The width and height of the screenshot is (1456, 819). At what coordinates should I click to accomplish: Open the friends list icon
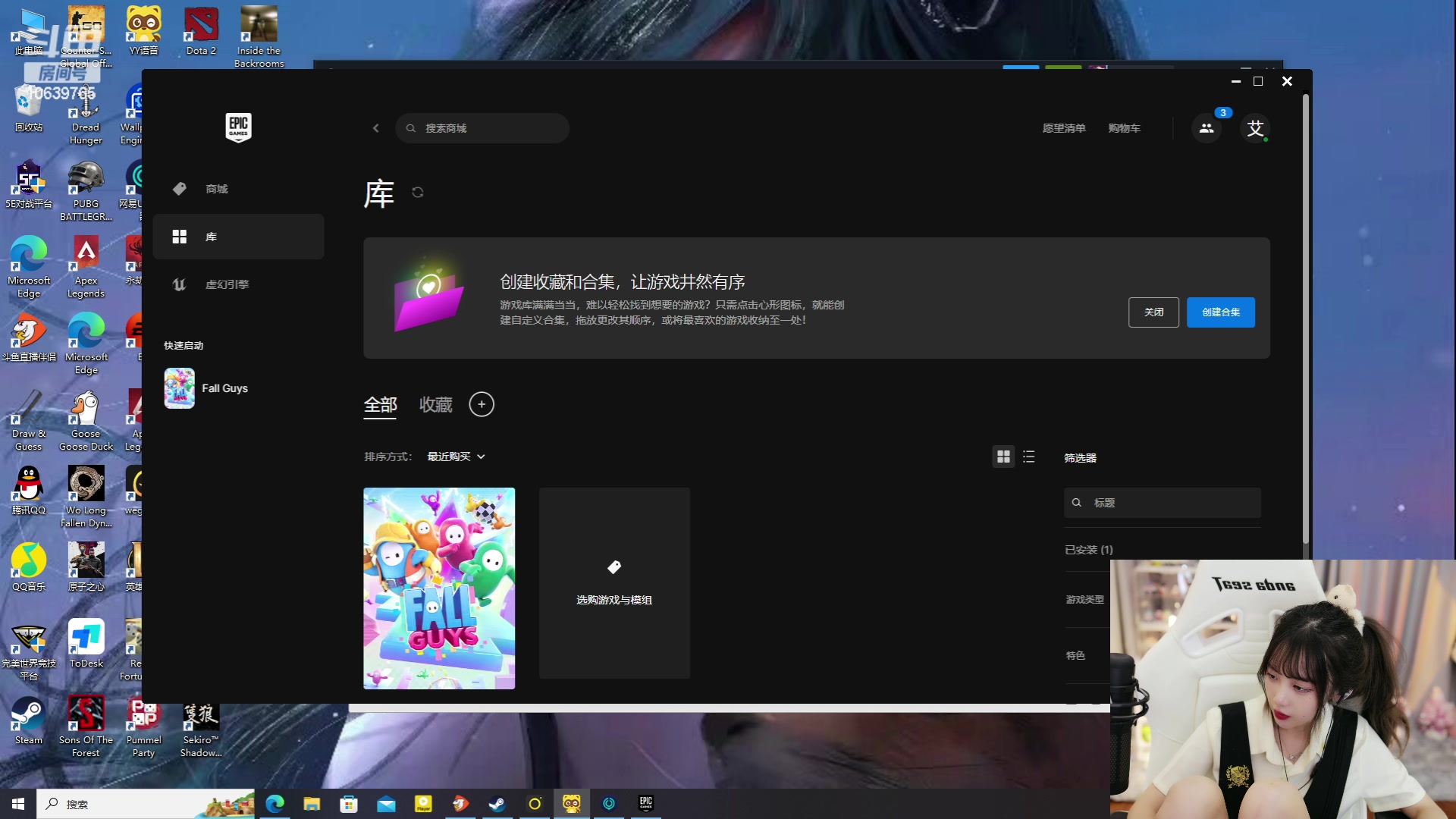pyautogui.click(x=1207, y=128)
